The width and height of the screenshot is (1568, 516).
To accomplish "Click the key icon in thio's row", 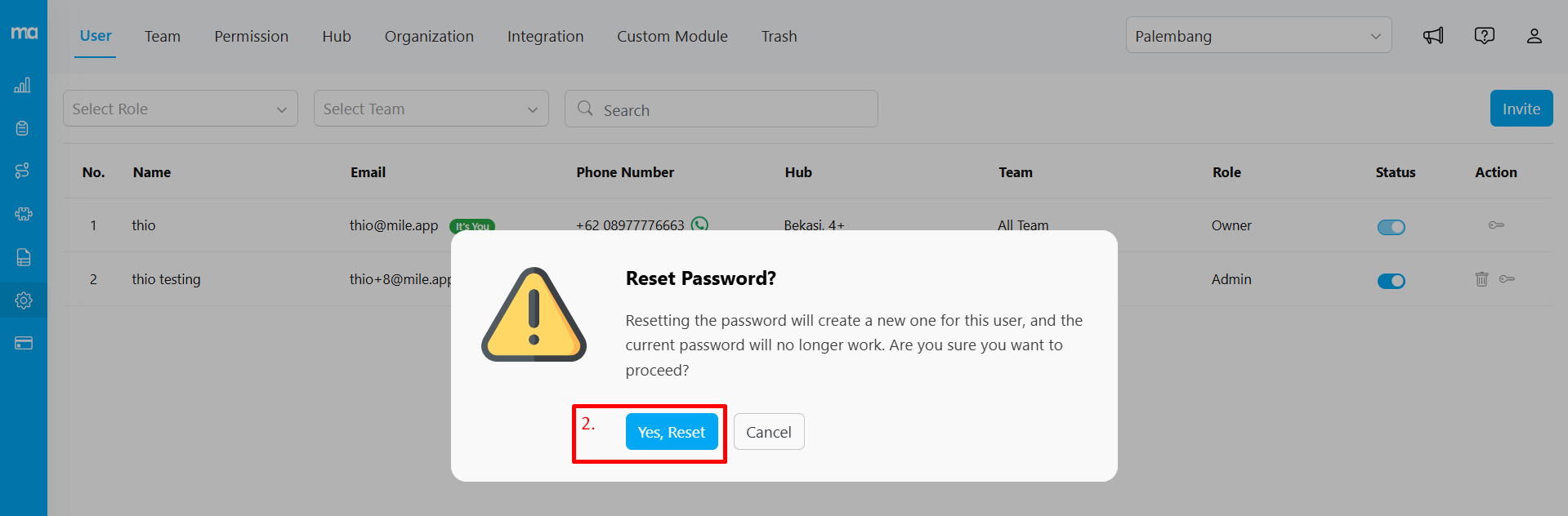I will coord(1496,225).
